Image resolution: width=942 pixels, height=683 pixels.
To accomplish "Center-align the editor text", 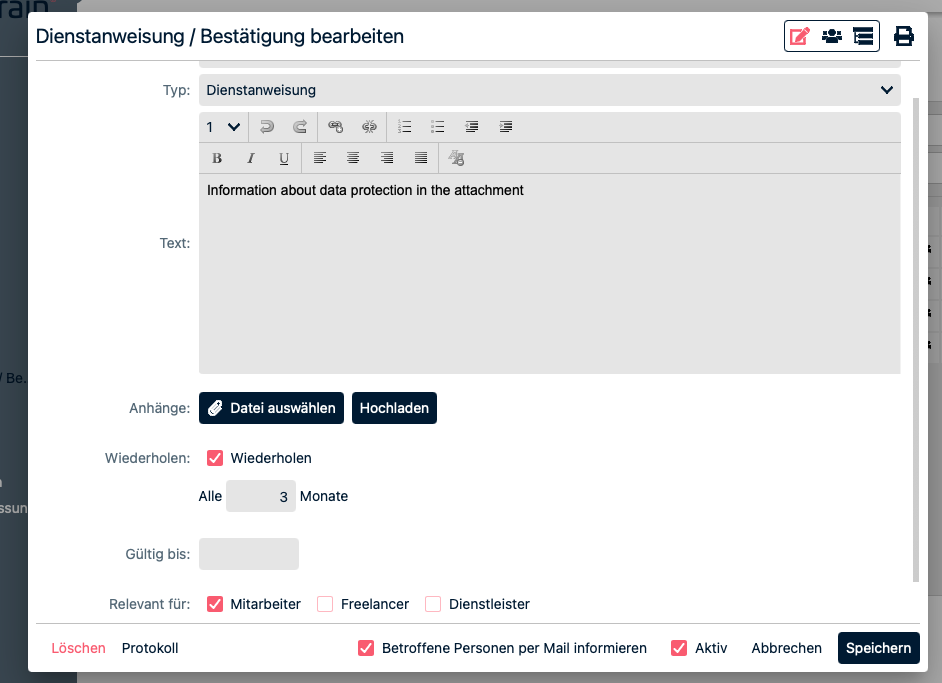I will coord(353,158).
